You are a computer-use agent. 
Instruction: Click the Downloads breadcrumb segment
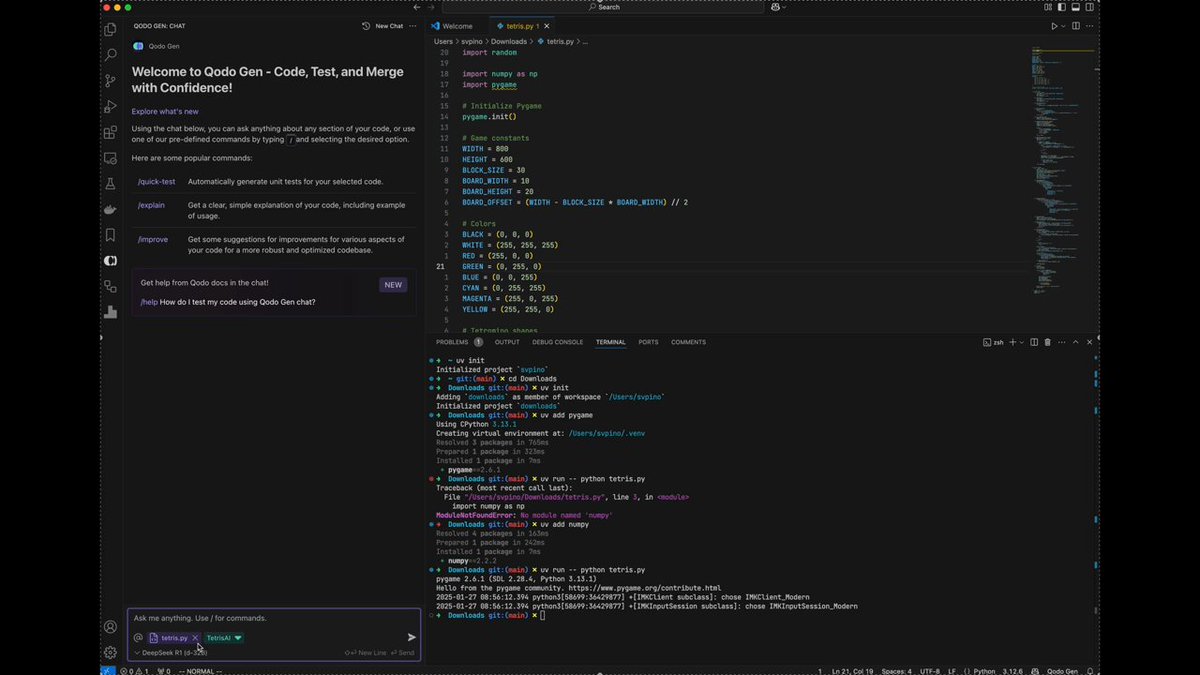tap(509, 42)
